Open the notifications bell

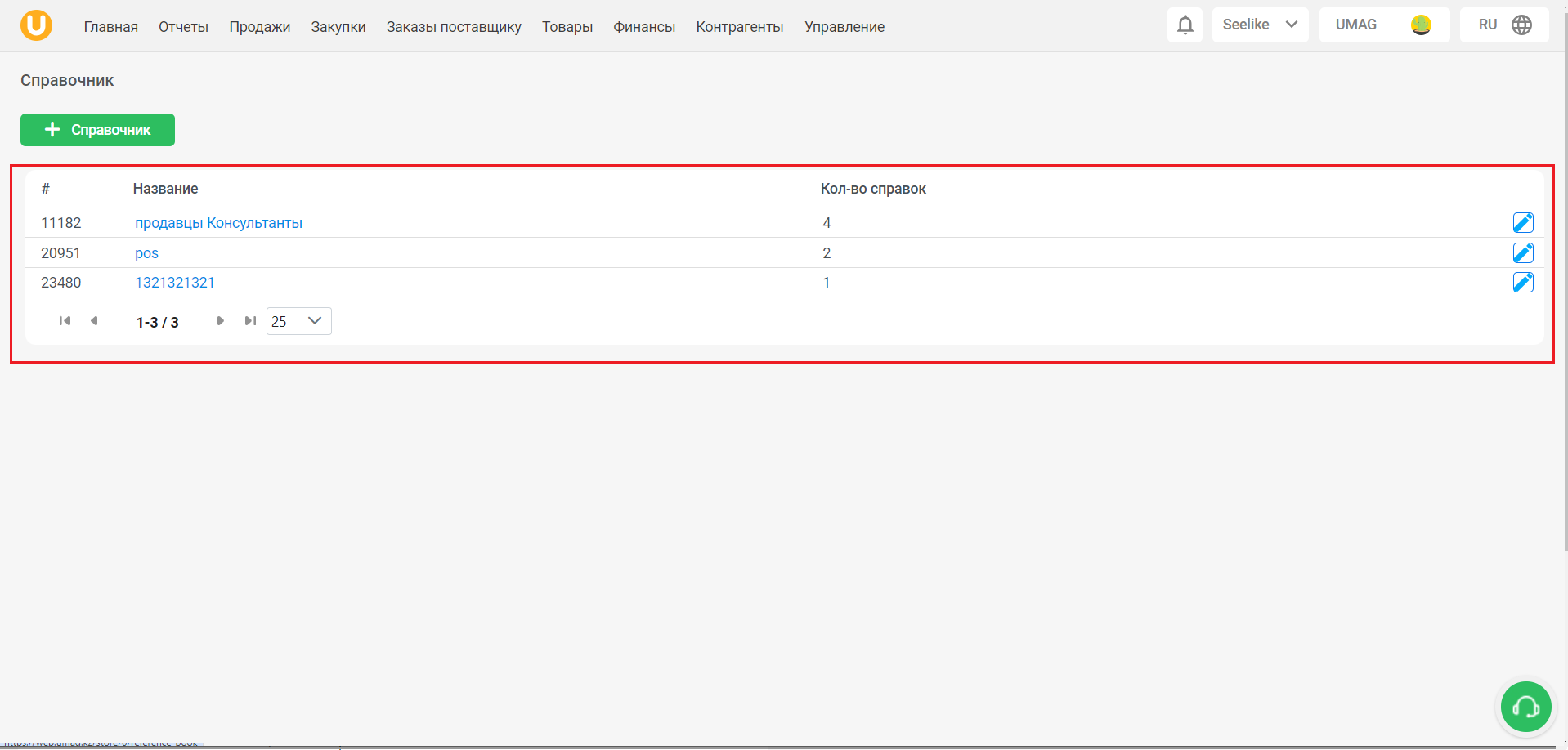1185,25
